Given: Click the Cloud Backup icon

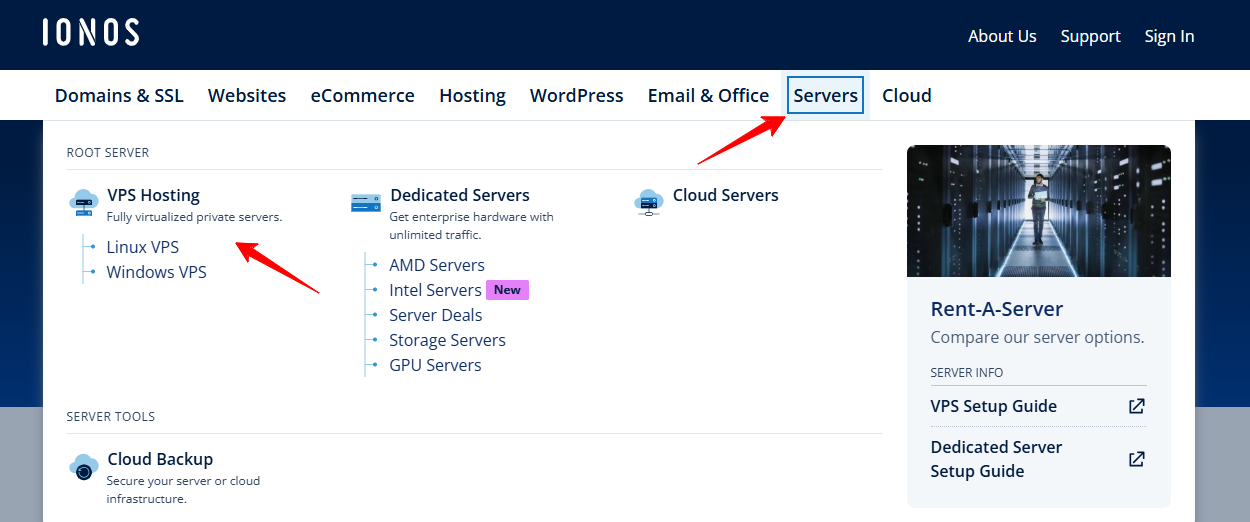Looking at the screenshot, I should point(84,467).
